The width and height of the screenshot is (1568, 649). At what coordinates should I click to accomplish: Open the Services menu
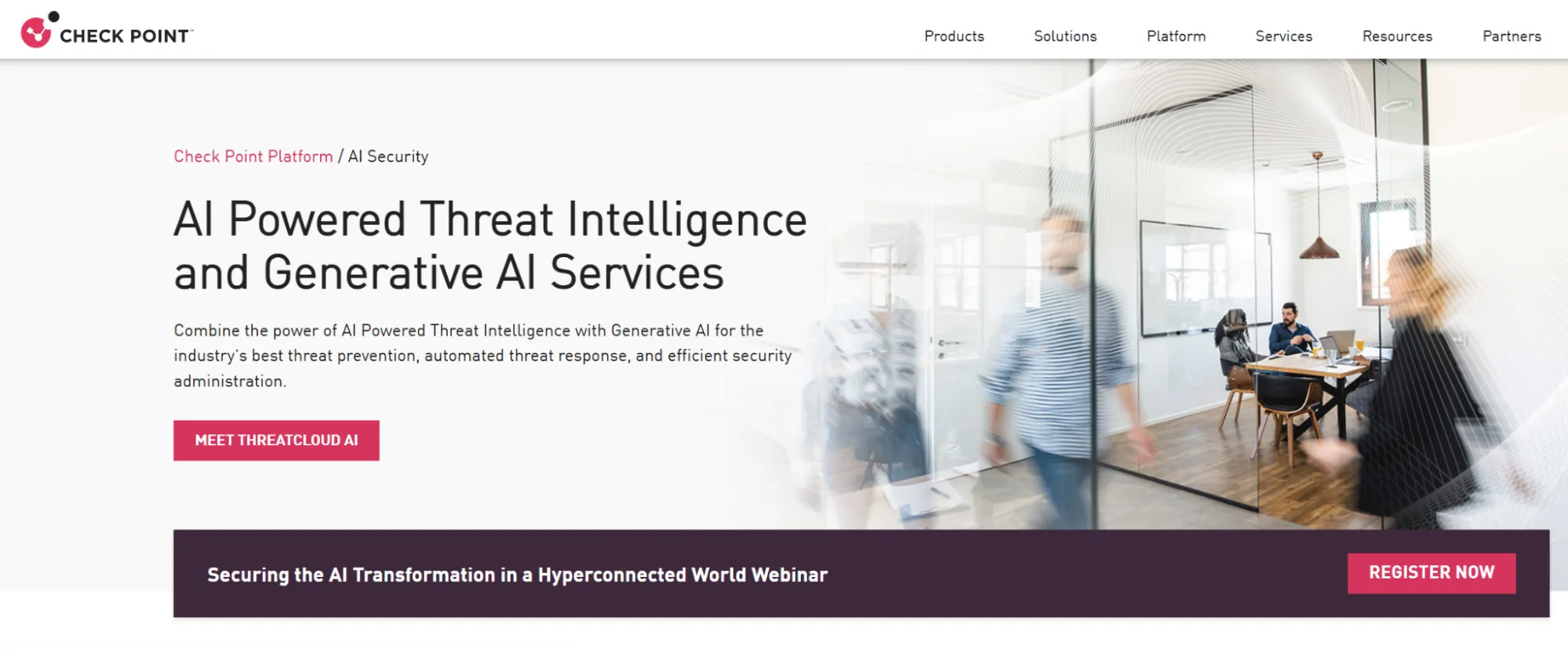(x=1283, y=36)
